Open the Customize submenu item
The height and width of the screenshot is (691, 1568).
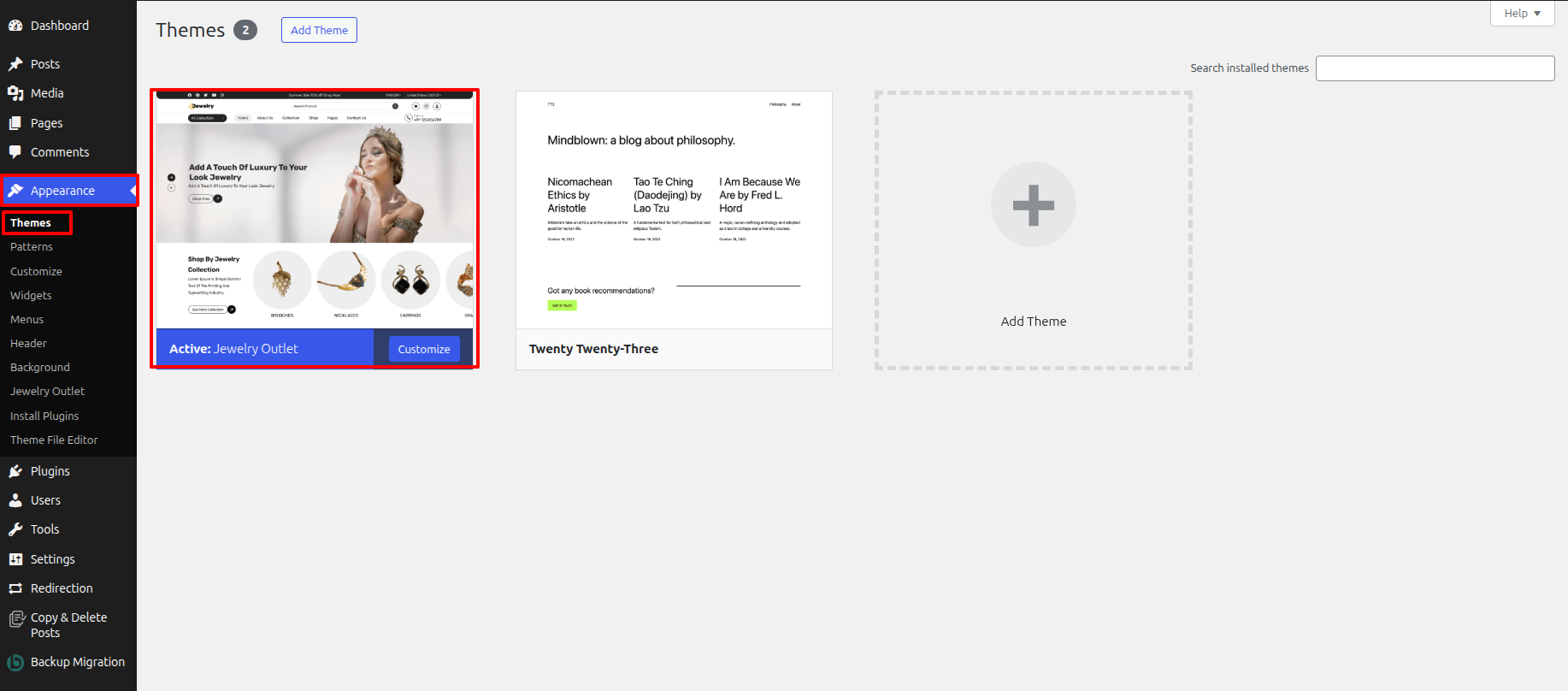tap(36, 271)
